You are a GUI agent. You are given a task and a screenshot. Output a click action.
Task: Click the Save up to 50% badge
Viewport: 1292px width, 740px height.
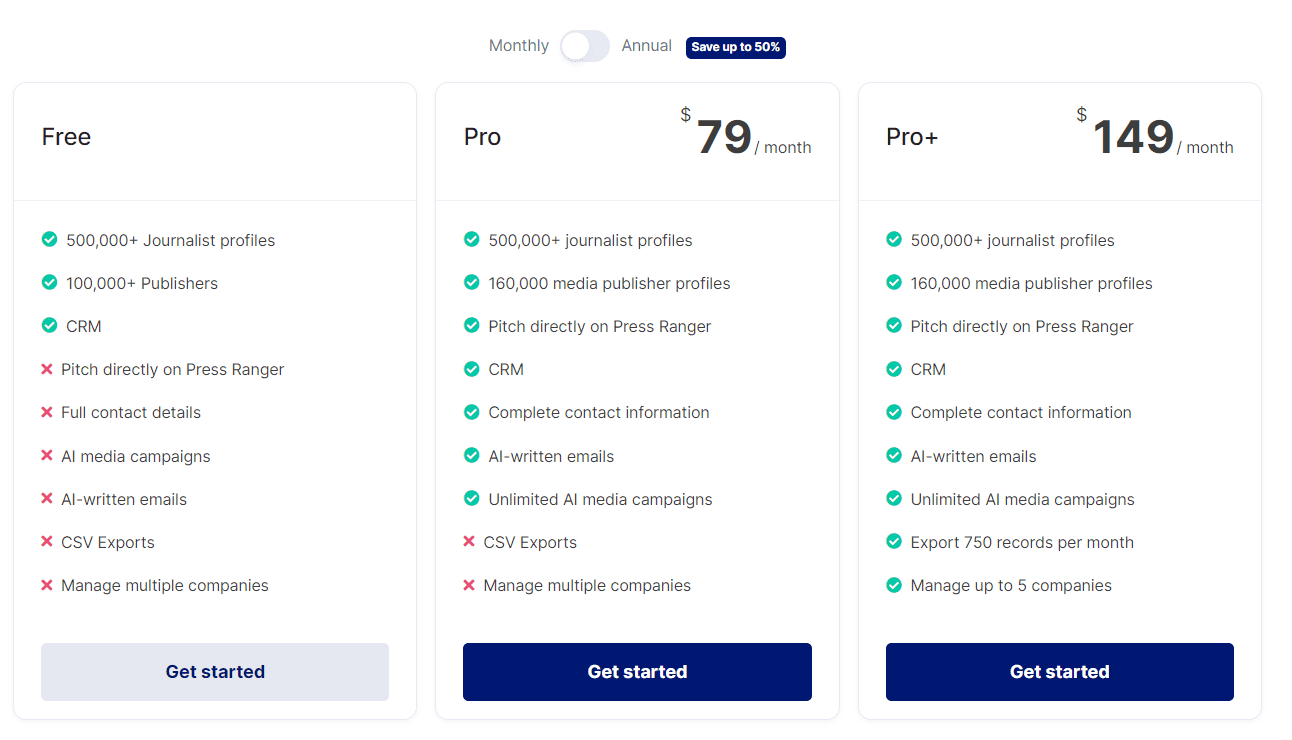(735, 47)
